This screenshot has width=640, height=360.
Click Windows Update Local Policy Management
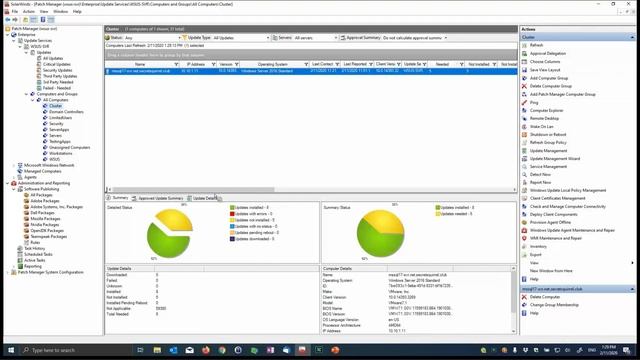click(x=568, y=190)
